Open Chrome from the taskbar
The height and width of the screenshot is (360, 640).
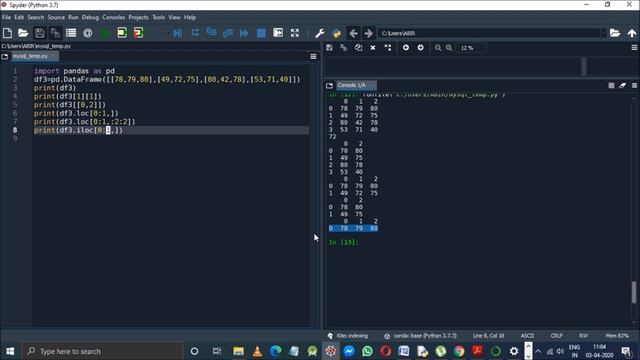pos(459,351)
